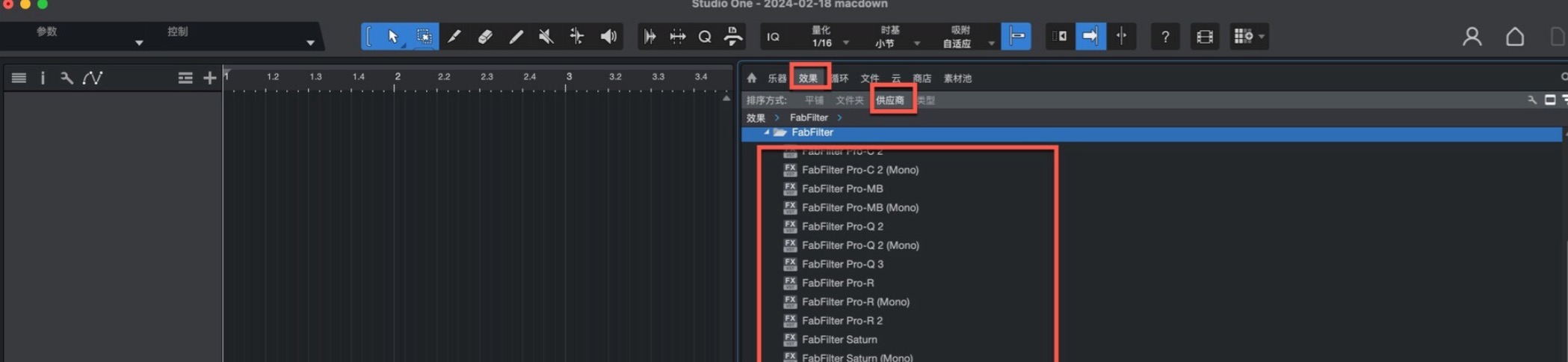Click the track wrench settings icon
Screen dimensions: 1568x362
[x=67, y=78]
